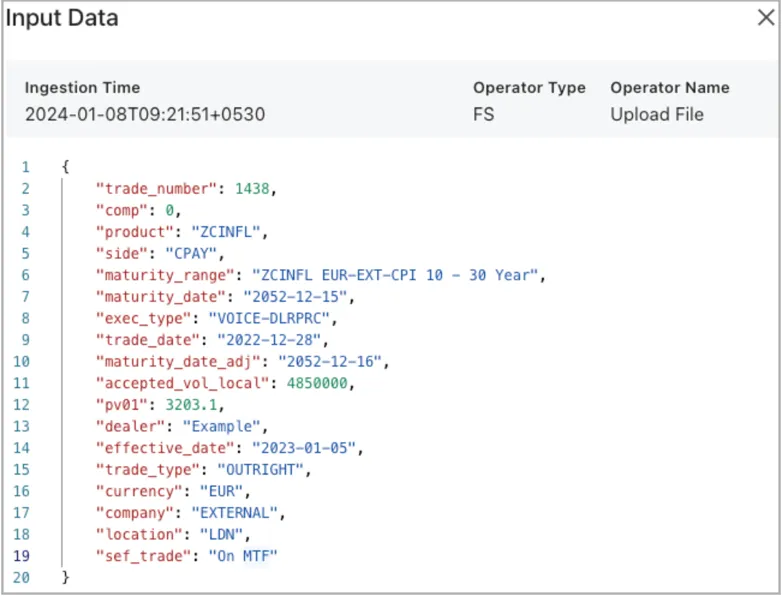Click the Operator Name header label
The height and width of the screenshot is (596, 782).
point(670,87)
